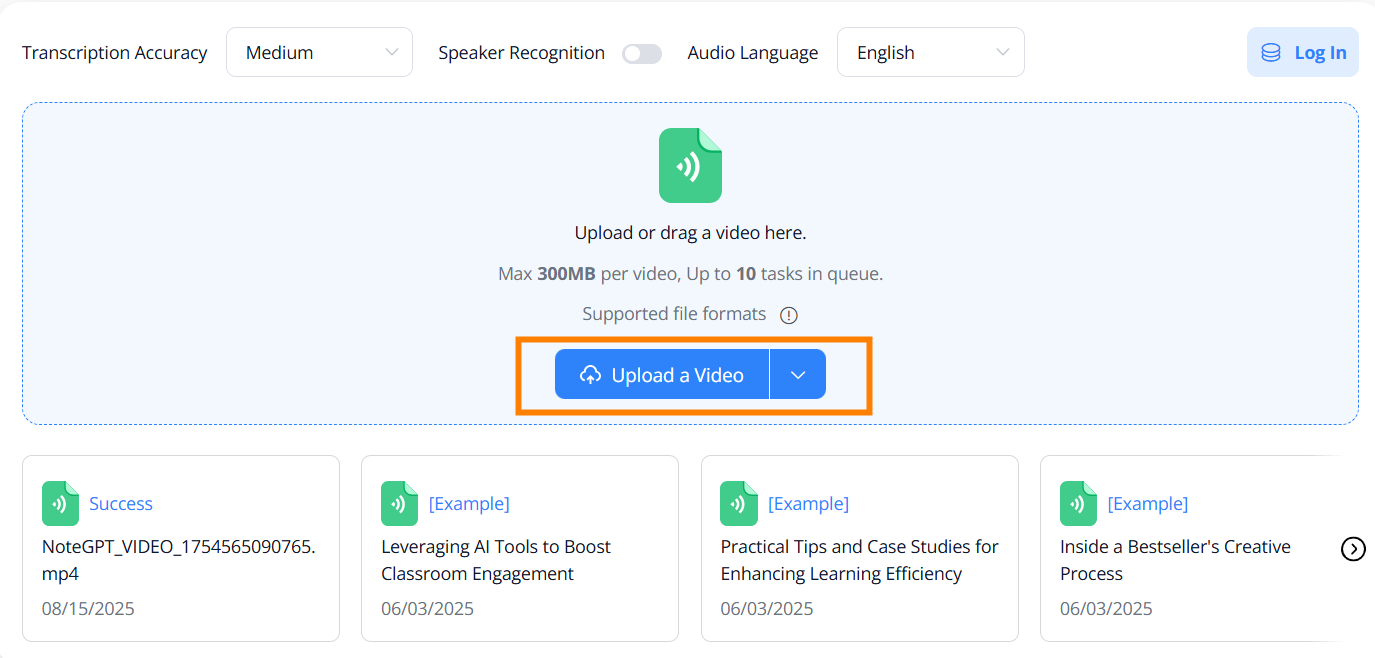
Task: Click the Upload a Video button
Action: coord(662,374)
